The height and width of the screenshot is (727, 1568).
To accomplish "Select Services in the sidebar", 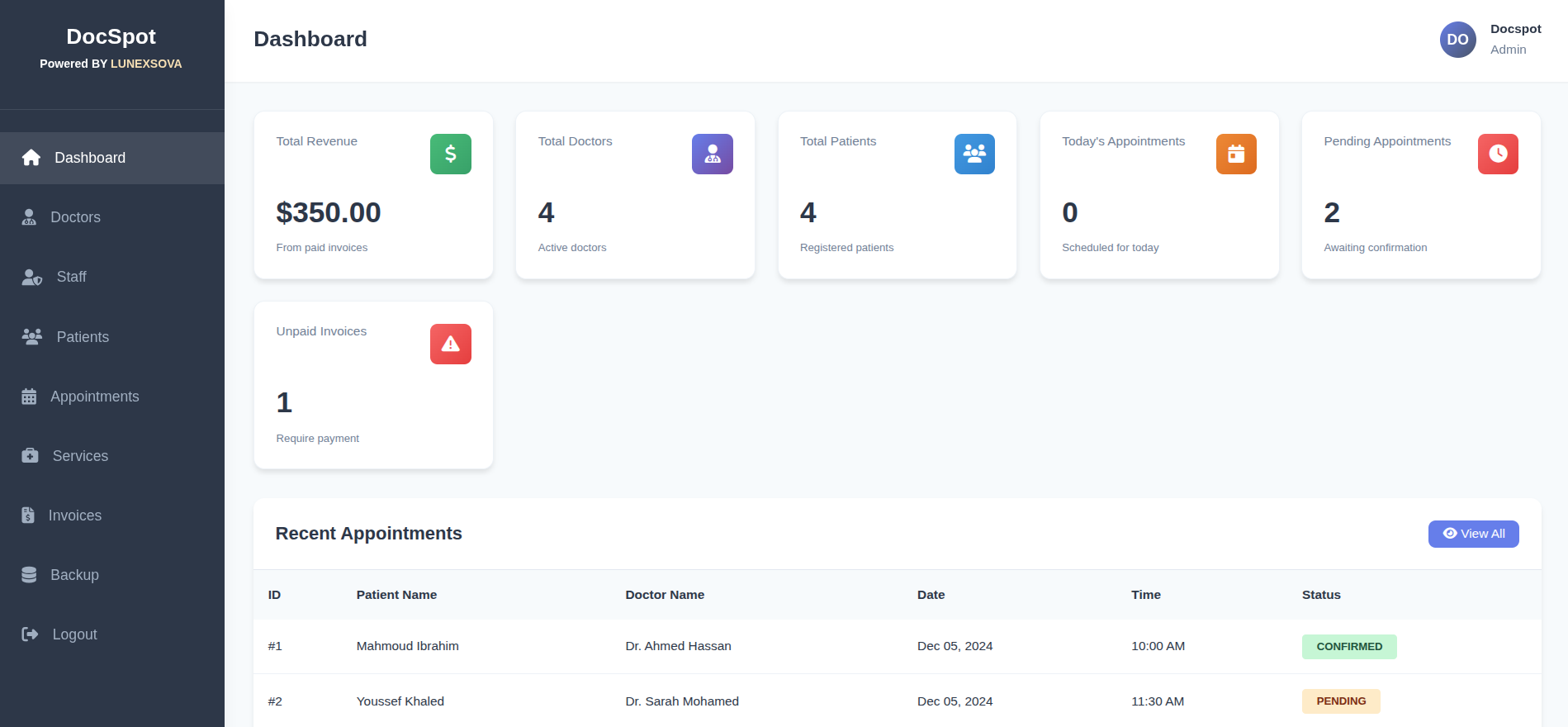I will (x=112, y=456).
